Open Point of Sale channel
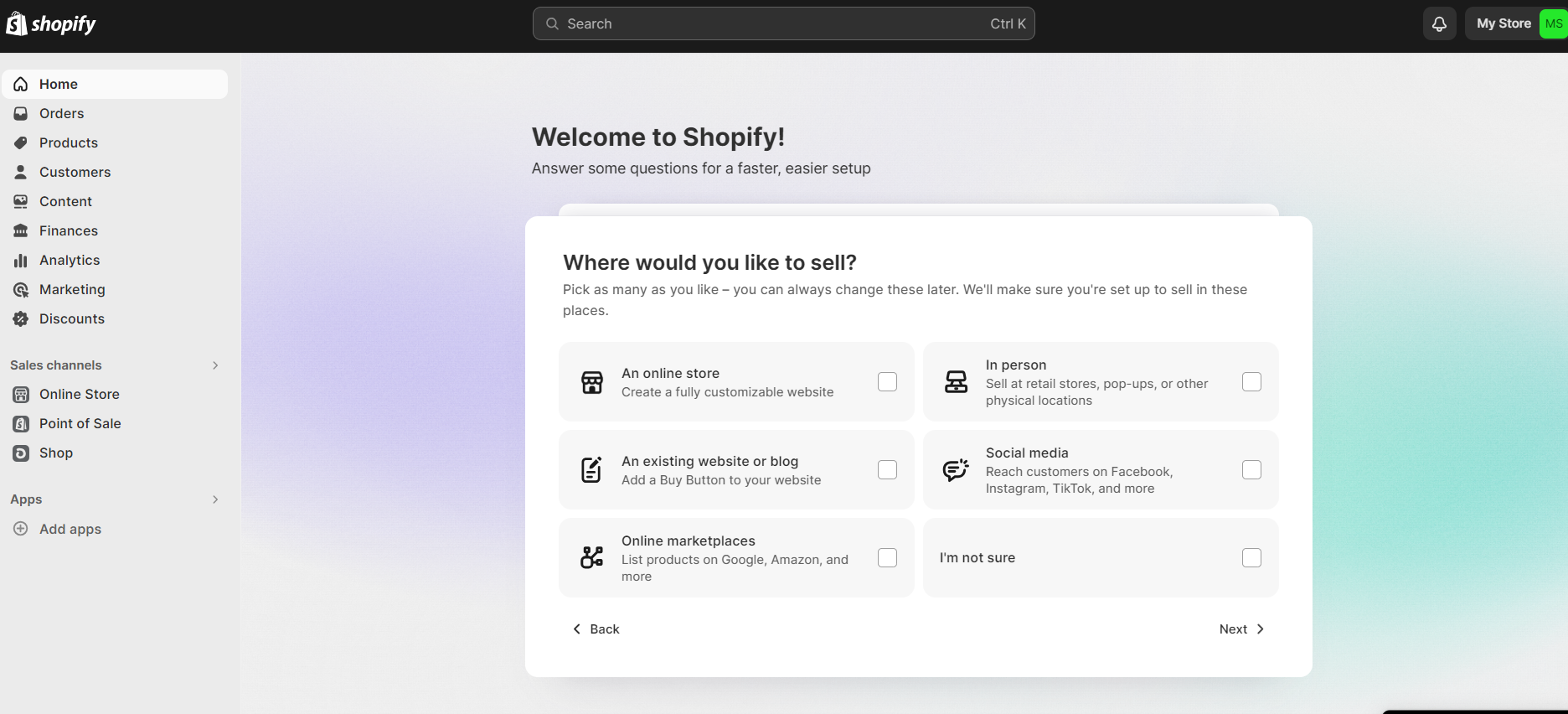This screenshot has height=714, width=1568. point(115,424)
